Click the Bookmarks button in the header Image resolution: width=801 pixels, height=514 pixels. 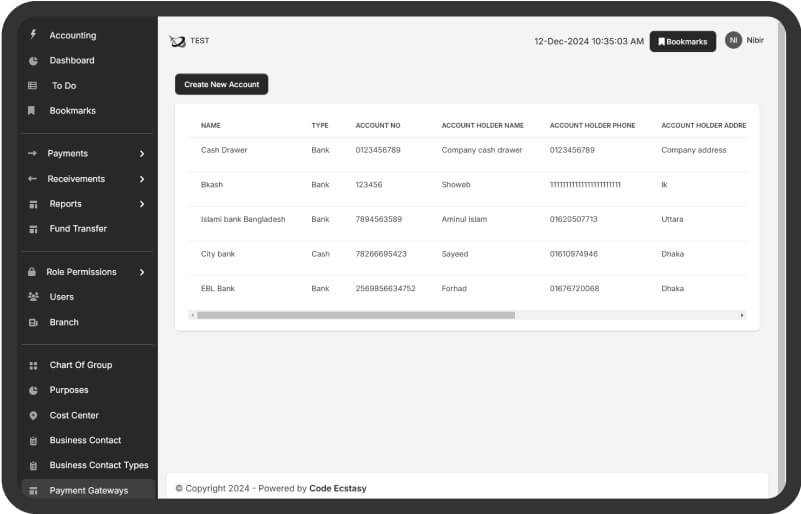click(x=682, y=42)
